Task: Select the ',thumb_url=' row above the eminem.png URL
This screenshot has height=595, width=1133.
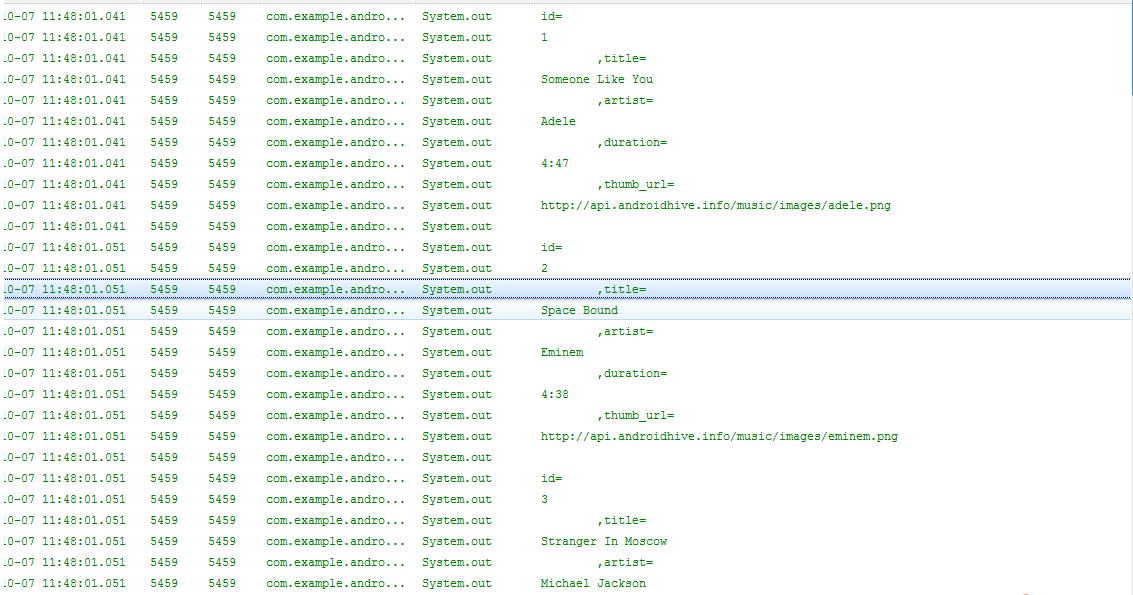Action: tap(566, 415)
